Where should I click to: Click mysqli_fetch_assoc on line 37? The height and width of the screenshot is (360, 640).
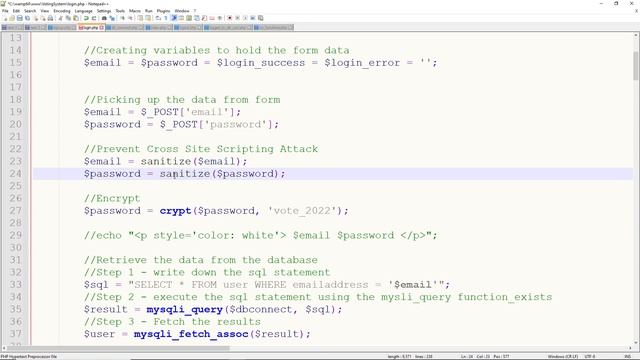[191, 334]
